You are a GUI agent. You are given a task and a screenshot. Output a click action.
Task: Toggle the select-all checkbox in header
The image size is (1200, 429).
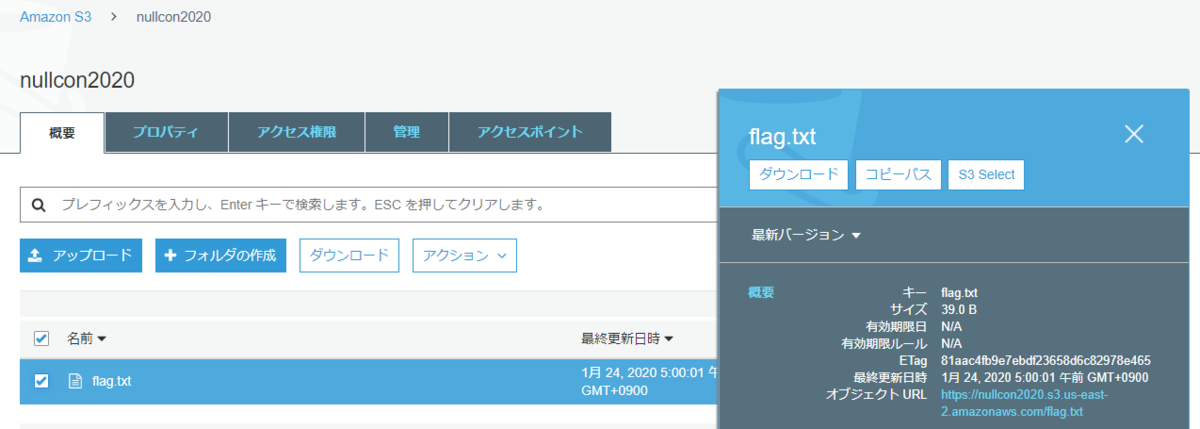(41, 338)
